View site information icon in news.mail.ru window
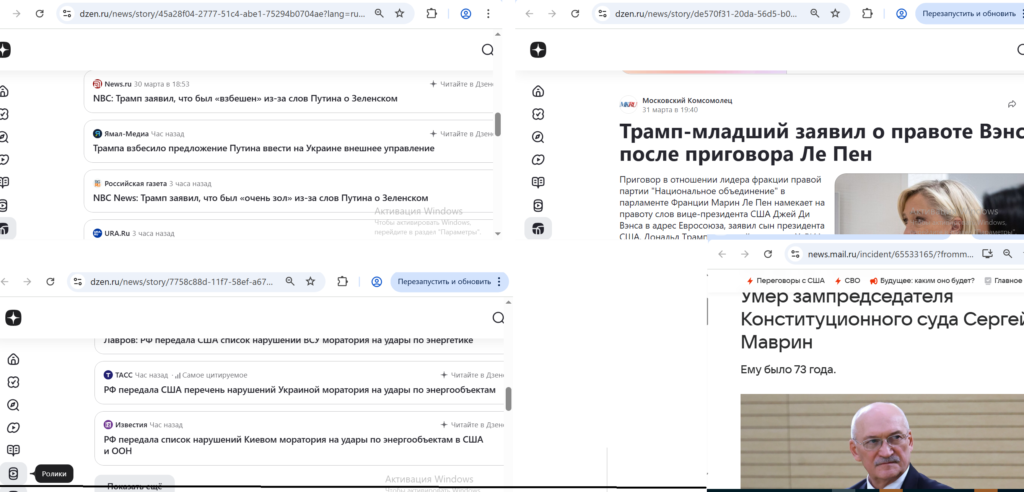This screenshot has width=1024, height=492. pyautogui.click(x=795, y=254)
